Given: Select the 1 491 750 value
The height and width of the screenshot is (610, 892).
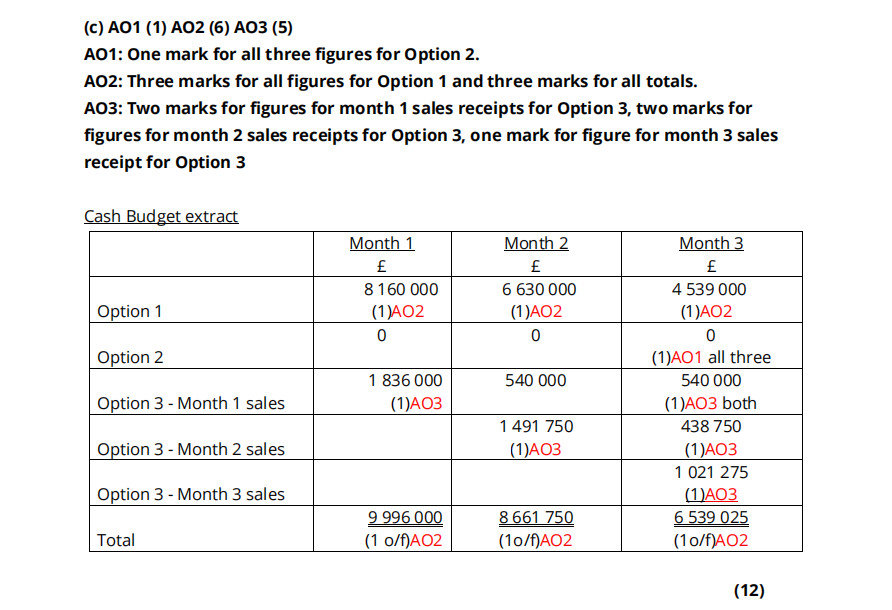Looking at the screenshot, I should [x=536, y=426].
